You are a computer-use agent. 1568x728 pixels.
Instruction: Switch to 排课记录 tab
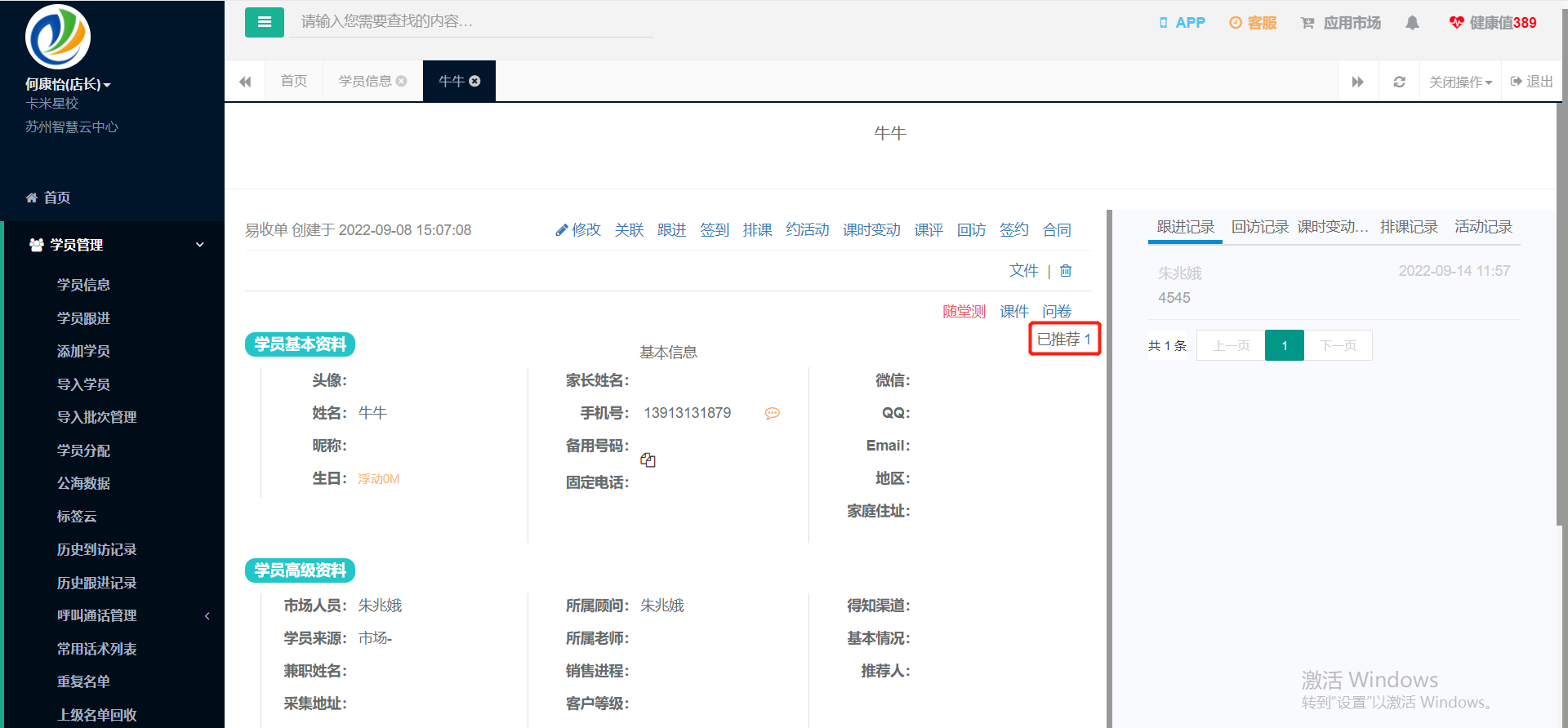point(1409,227)
